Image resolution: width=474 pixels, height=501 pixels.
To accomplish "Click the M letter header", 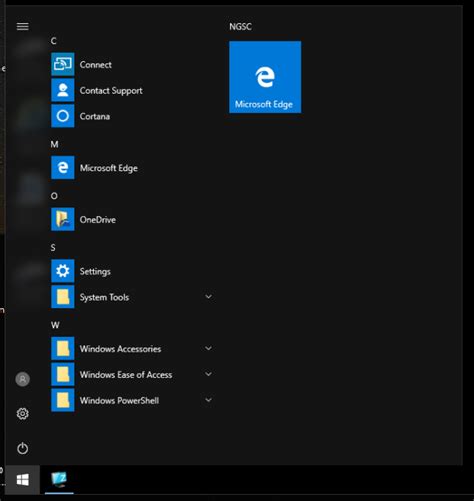I will click(55, 144).
